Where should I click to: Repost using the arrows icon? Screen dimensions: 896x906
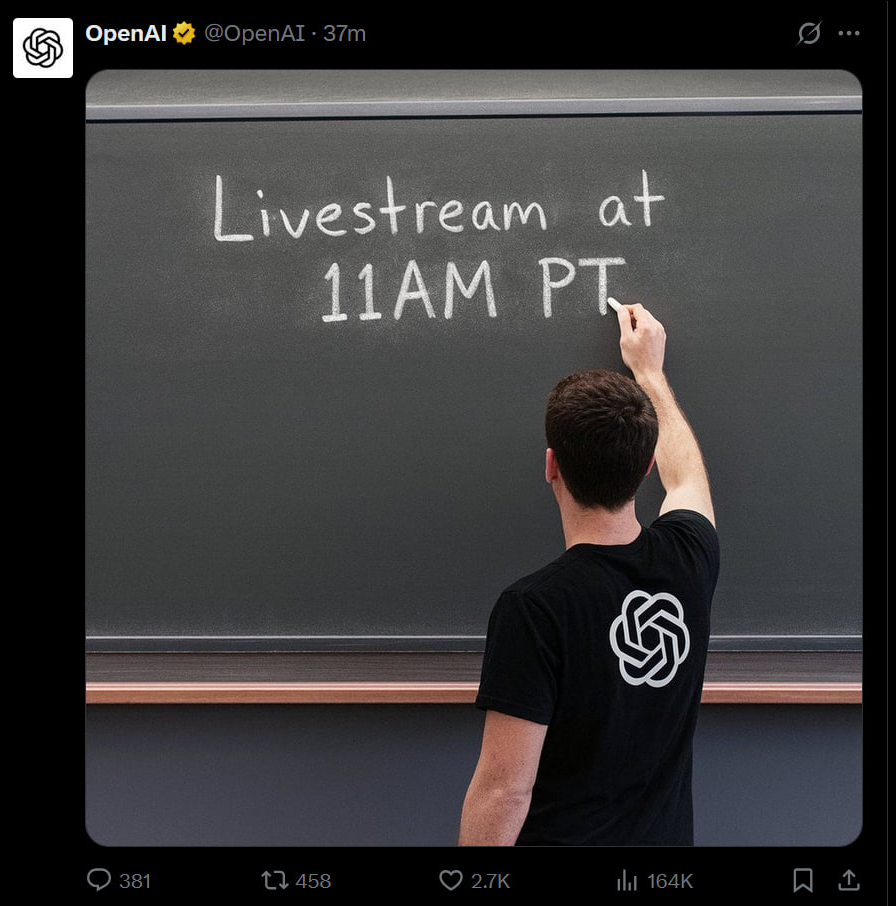coord(274,880)
